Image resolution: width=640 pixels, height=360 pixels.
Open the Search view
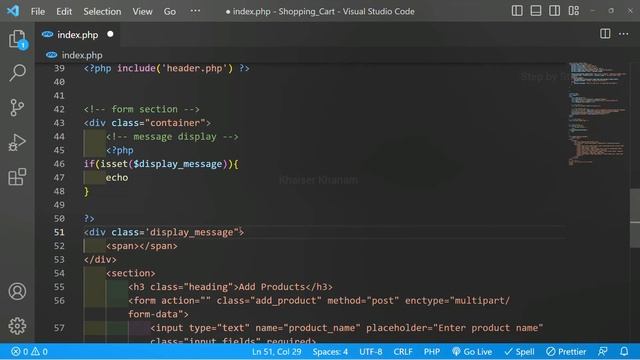coord(17,73)
